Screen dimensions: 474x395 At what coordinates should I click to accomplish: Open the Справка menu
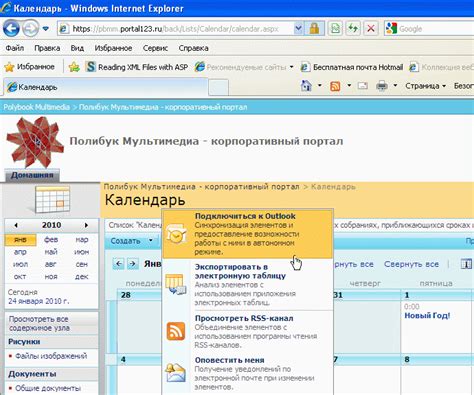[193, 48]
